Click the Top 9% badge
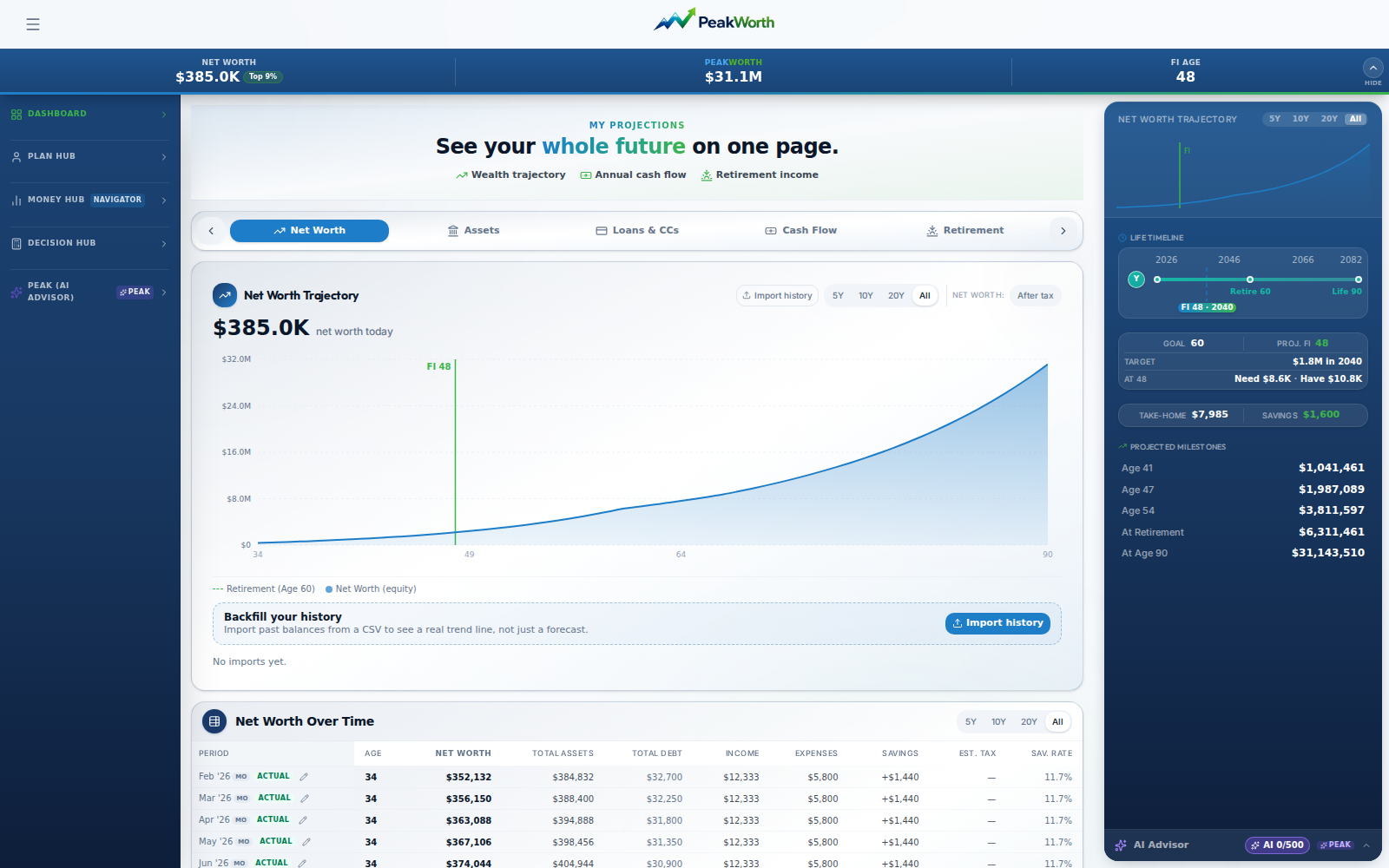Screen dimensions: 1389x868 [x=263, y=76]
